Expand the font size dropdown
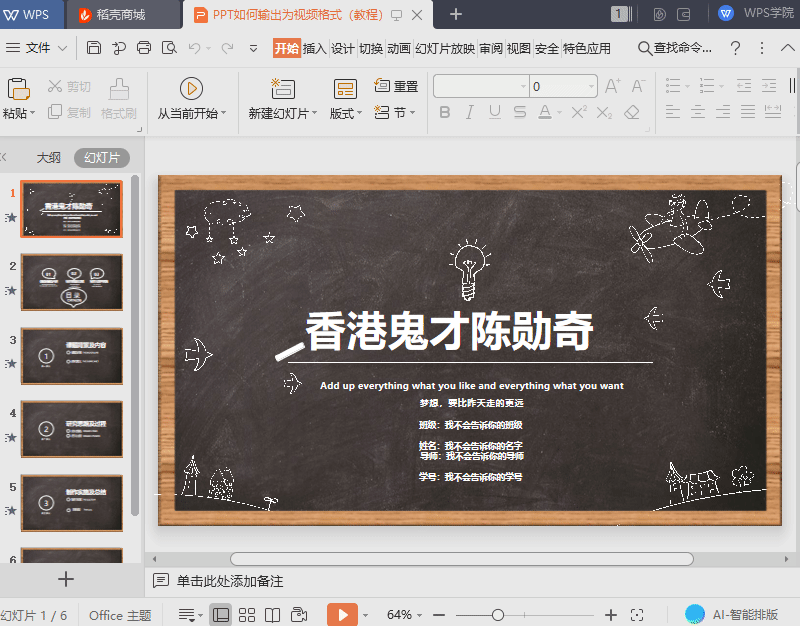 point(592,87)
